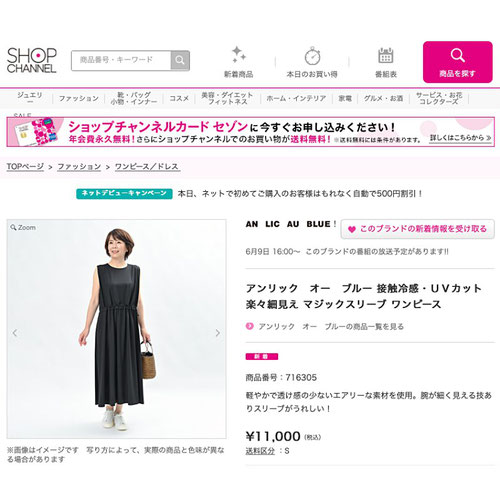Show previous product image arrow
Viewport: 500px width, 500px height.
[15, 333]
